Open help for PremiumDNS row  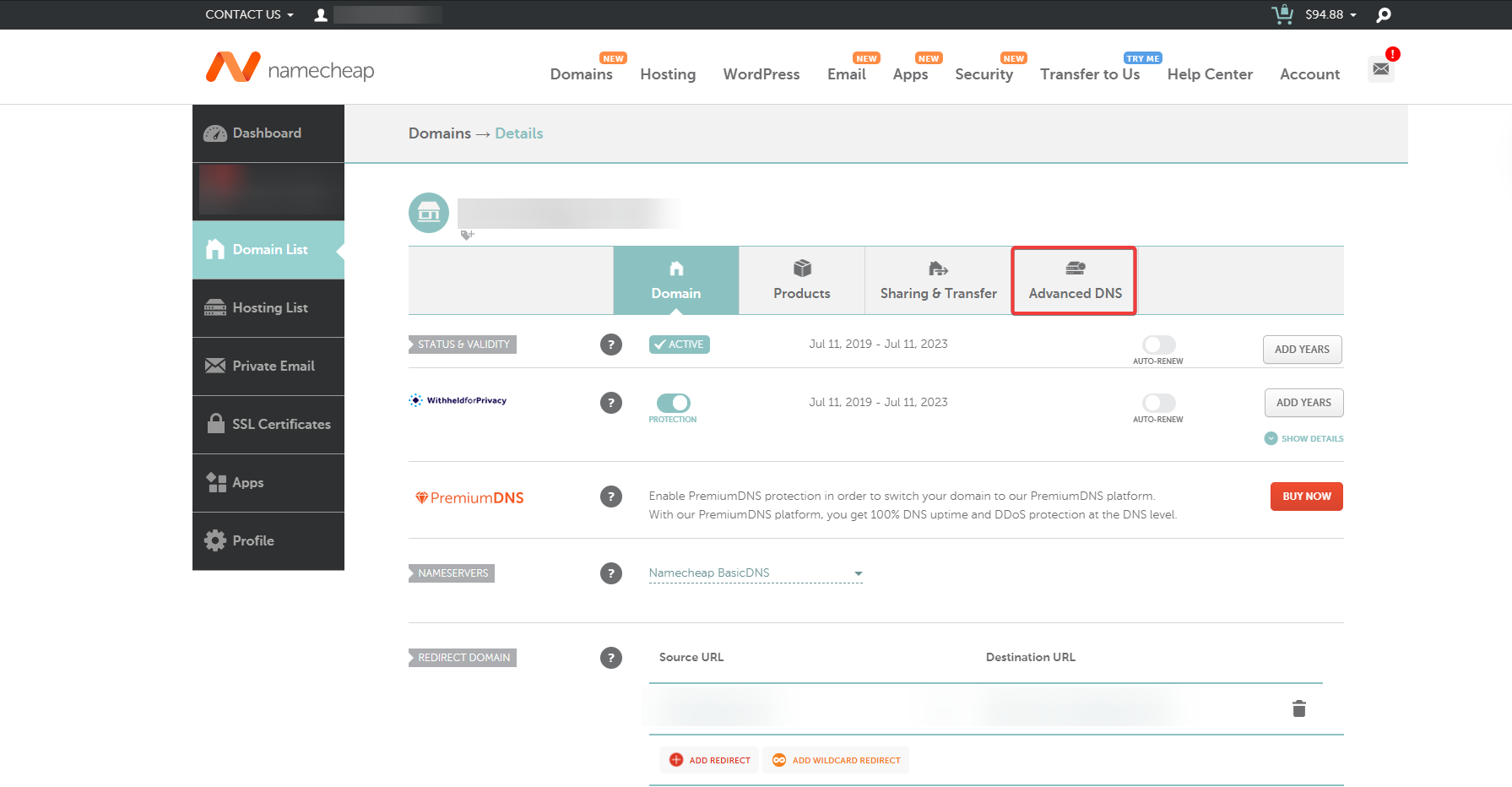tap(611, 497)
